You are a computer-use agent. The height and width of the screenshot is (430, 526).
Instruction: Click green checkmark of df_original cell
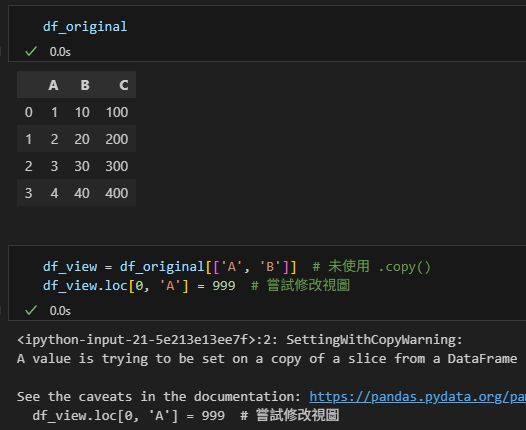point(31,51)
